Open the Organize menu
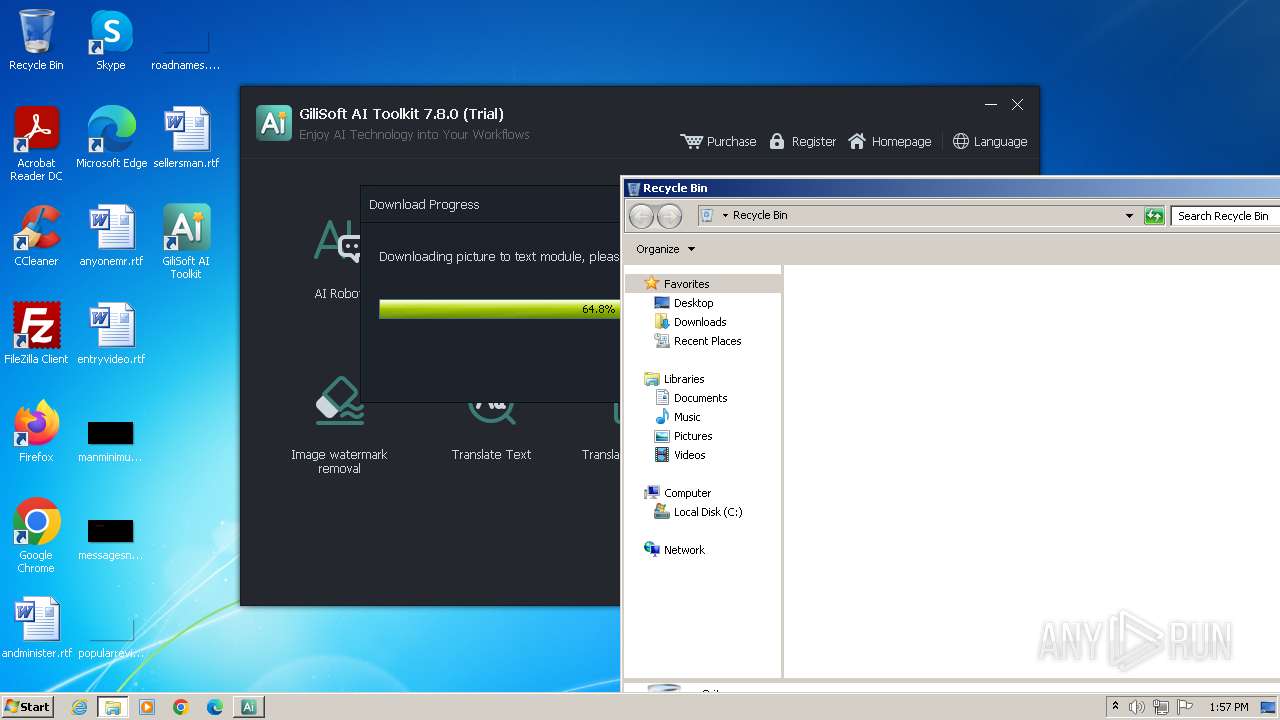This screenshot has width=1280, height=720. pos(665,249)
